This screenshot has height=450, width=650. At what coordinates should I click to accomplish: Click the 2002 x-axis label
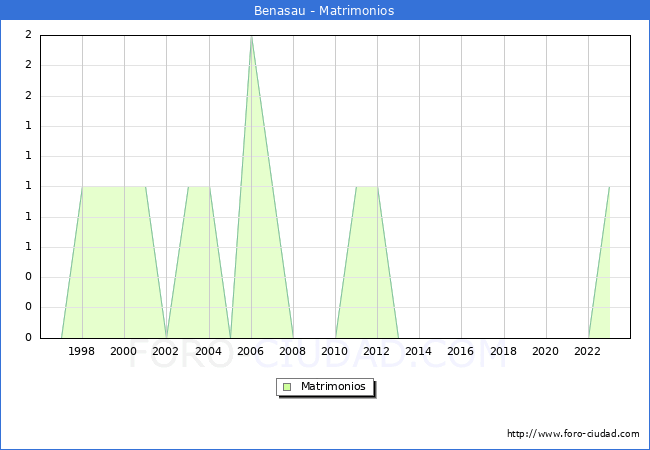tap(165, 351)
